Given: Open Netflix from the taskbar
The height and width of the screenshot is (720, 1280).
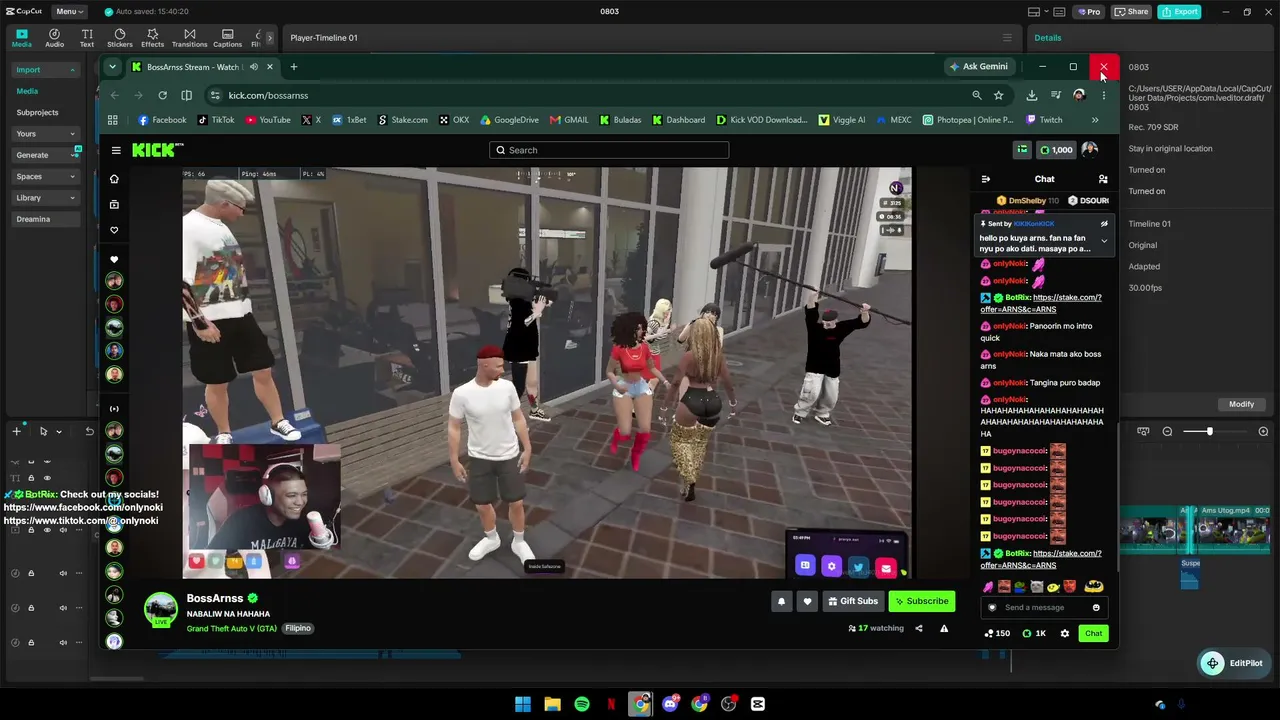Looking at the screenshot, I should point(611,704).
